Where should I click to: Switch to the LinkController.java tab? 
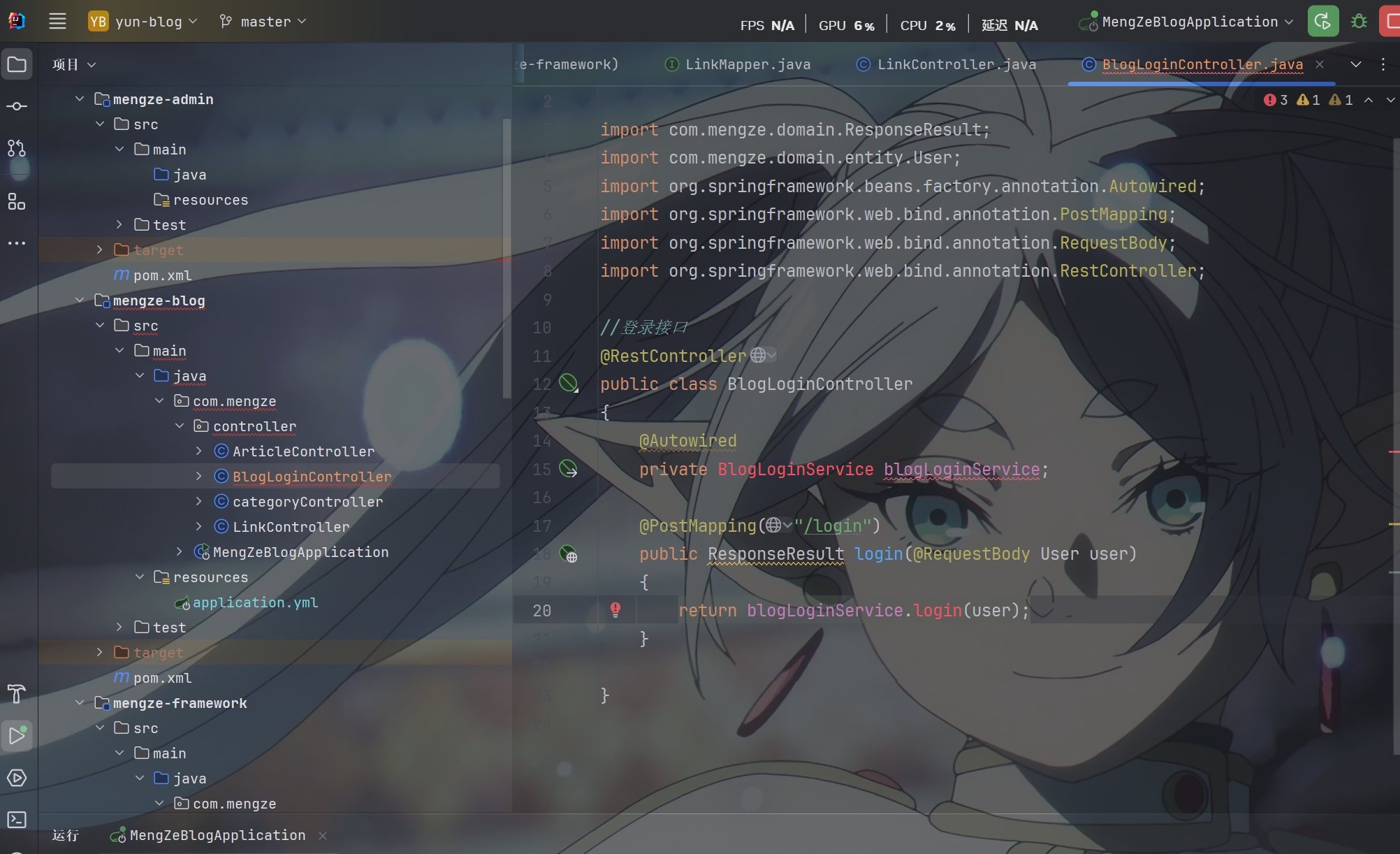(955, 64)
